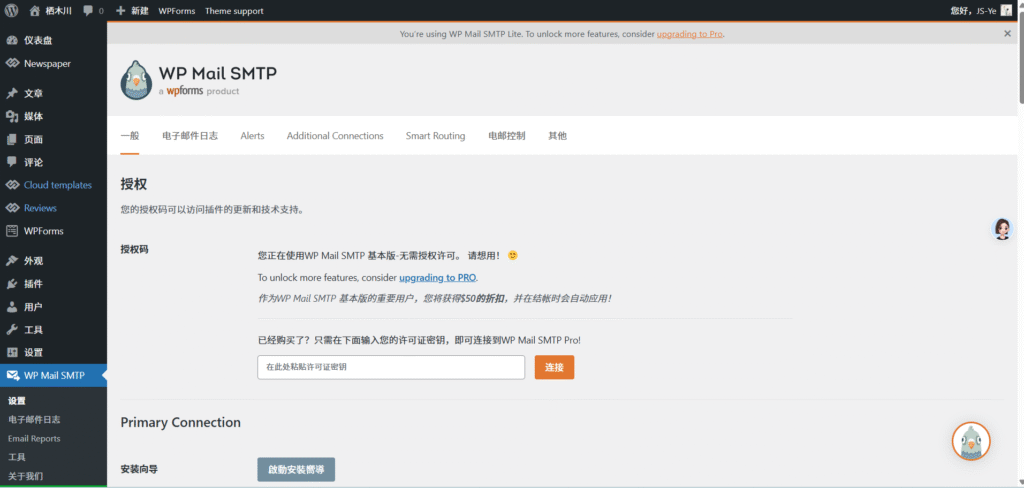
Task: Follow the upgrading to PRO link
Action: pyautogui.click(x=438, y=278)
